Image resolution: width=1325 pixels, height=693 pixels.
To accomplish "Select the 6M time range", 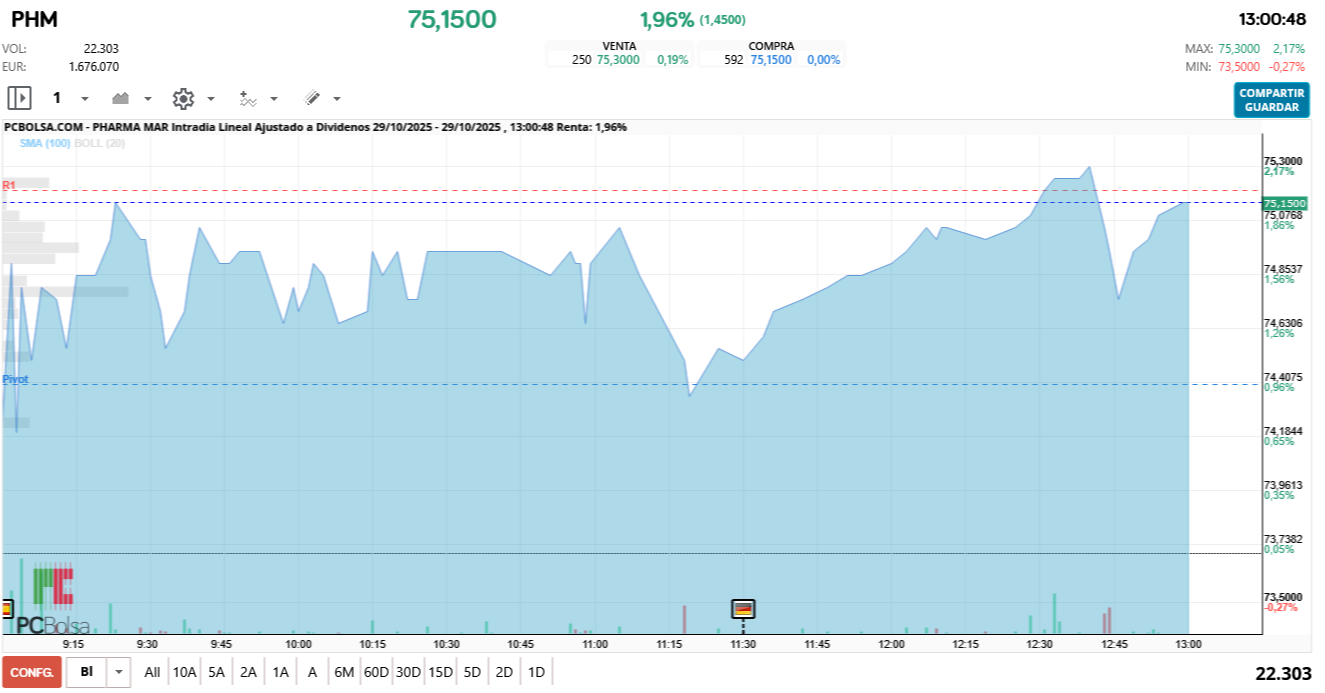I will tap(344, 672).
